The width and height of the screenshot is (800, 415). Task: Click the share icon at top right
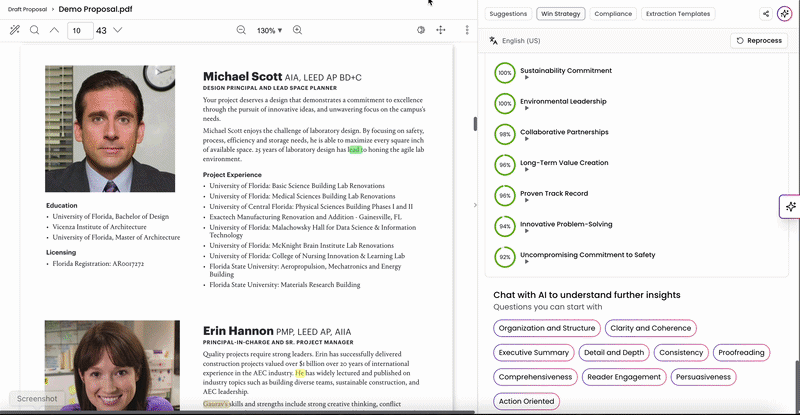pyautogui.click(x=766, y=14)
